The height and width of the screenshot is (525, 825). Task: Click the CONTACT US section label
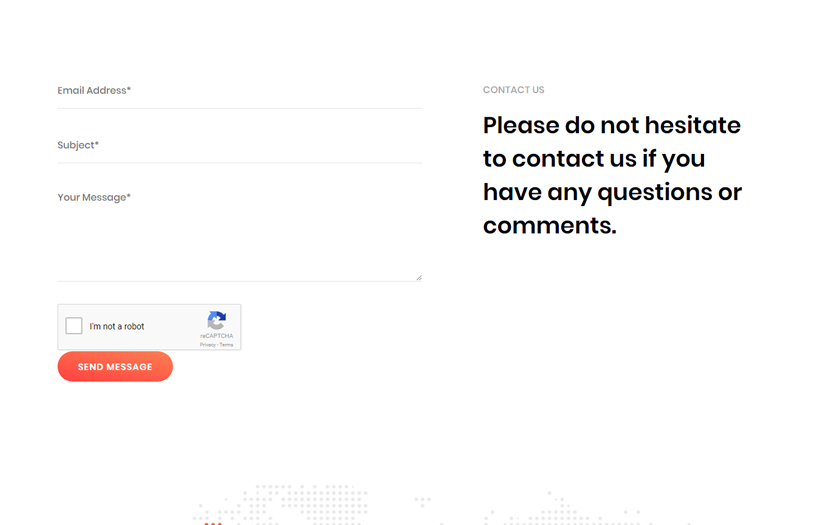click(513, 90)
